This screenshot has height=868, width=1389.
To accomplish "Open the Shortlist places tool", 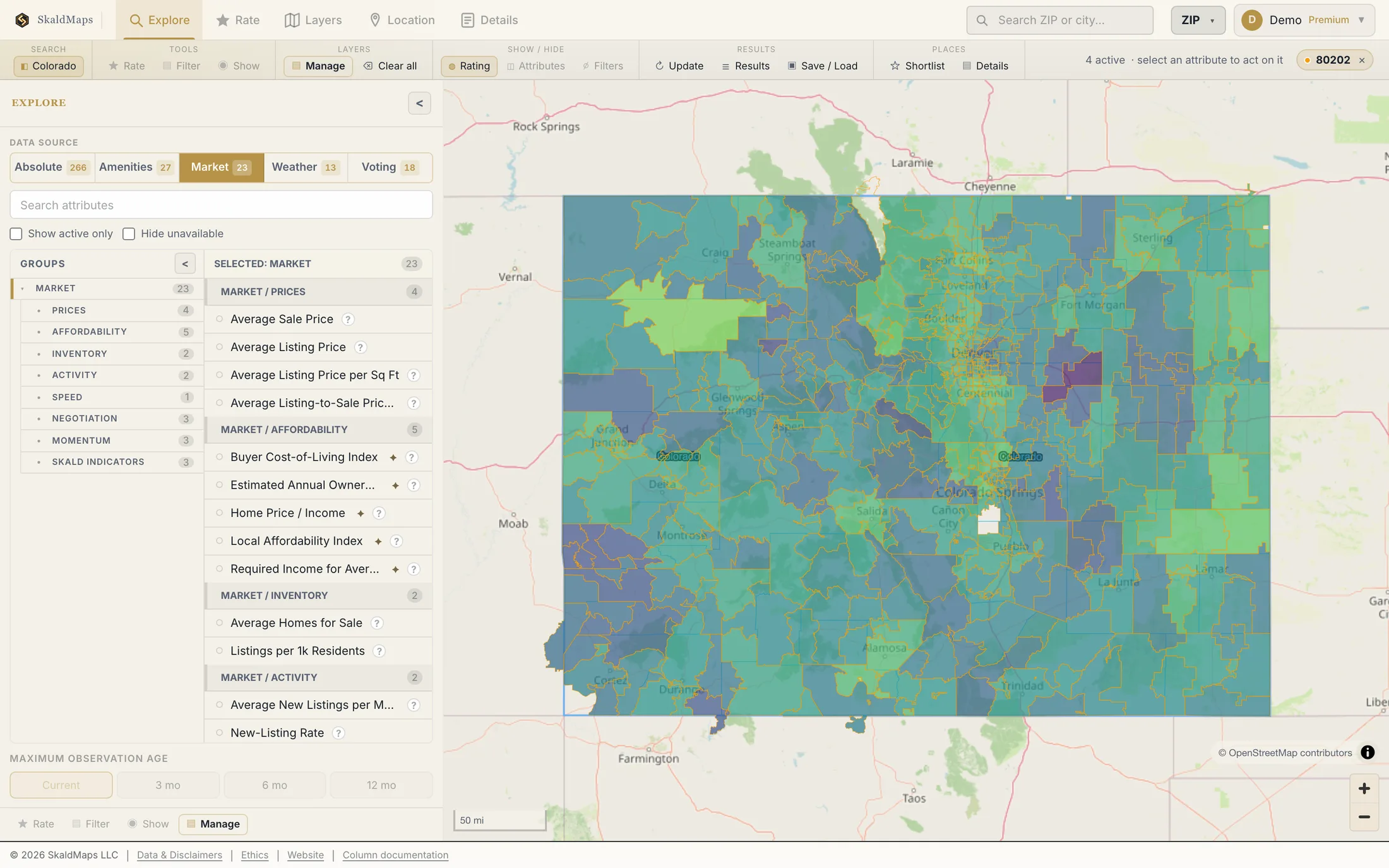I will 917,66.
